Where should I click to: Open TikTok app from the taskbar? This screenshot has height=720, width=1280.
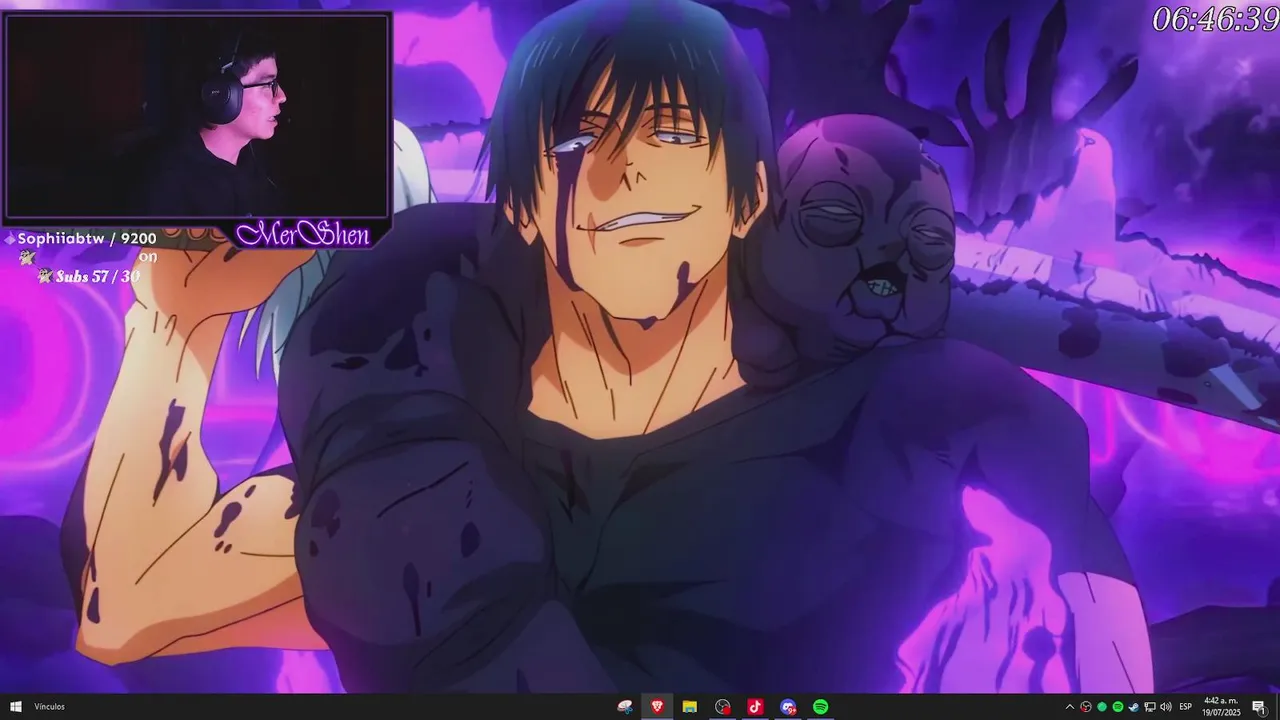click(755, 707)
